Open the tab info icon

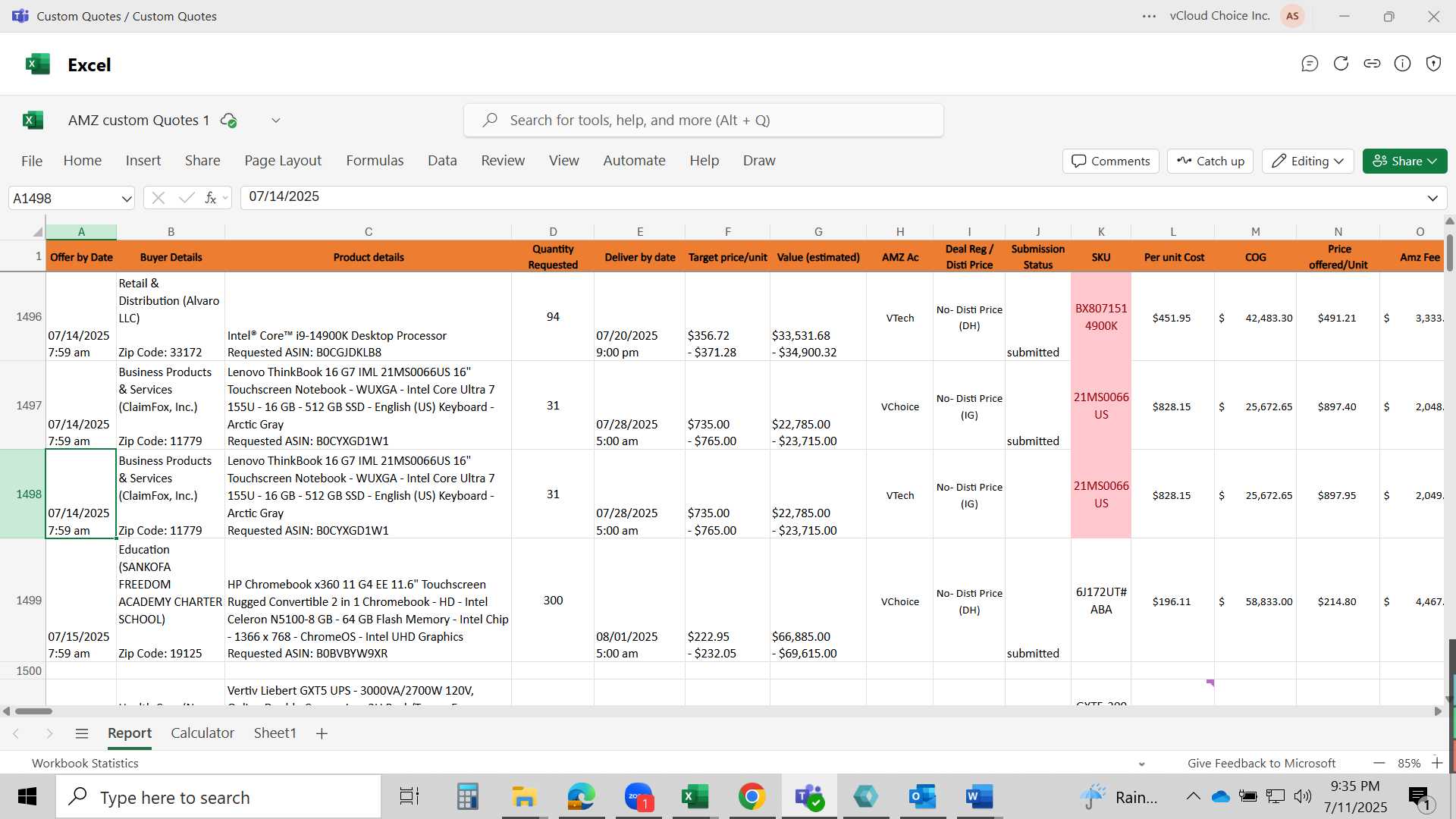pyautogui.click(x=1403, y=64)
